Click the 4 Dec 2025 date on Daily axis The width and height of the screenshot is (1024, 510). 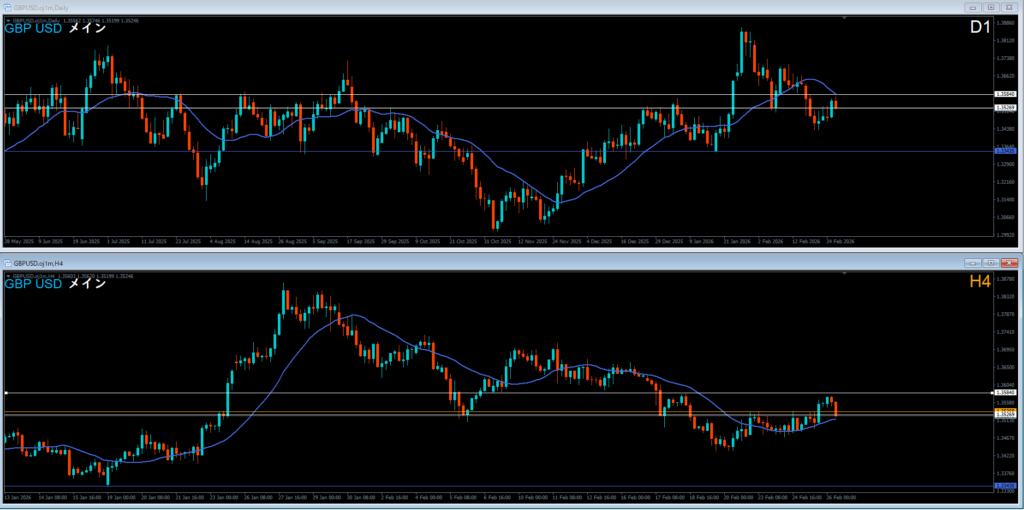[599, 241]
